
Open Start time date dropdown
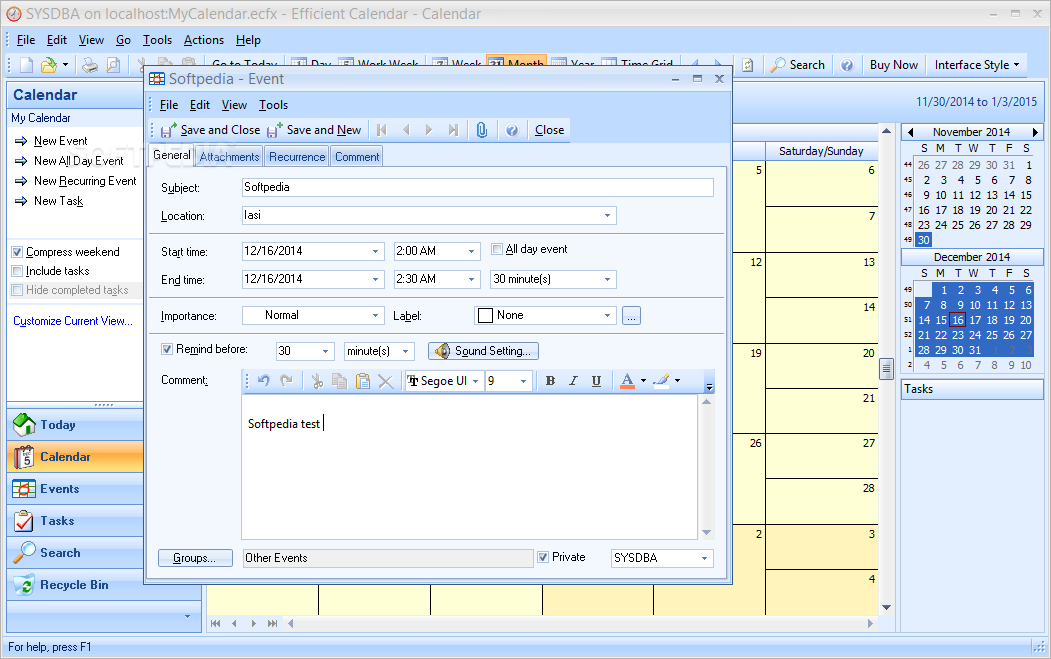(x=375, y=251)
